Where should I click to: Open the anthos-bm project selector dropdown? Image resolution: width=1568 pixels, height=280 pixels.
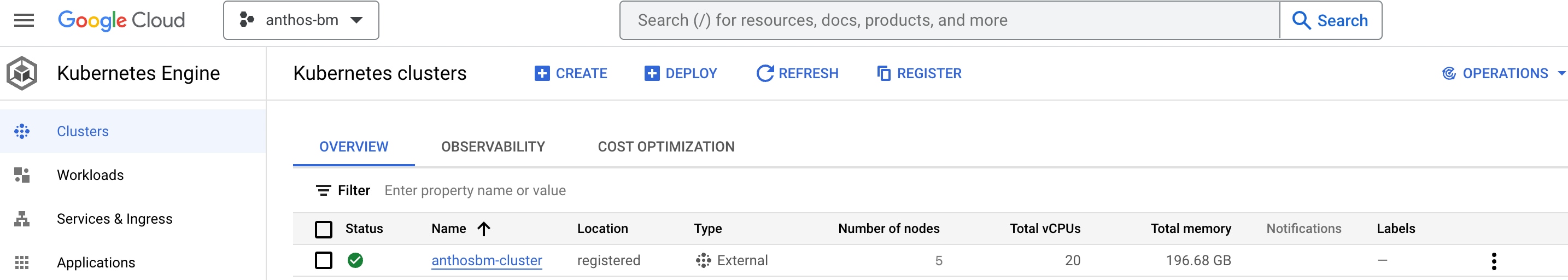click(x=301, y=20)
